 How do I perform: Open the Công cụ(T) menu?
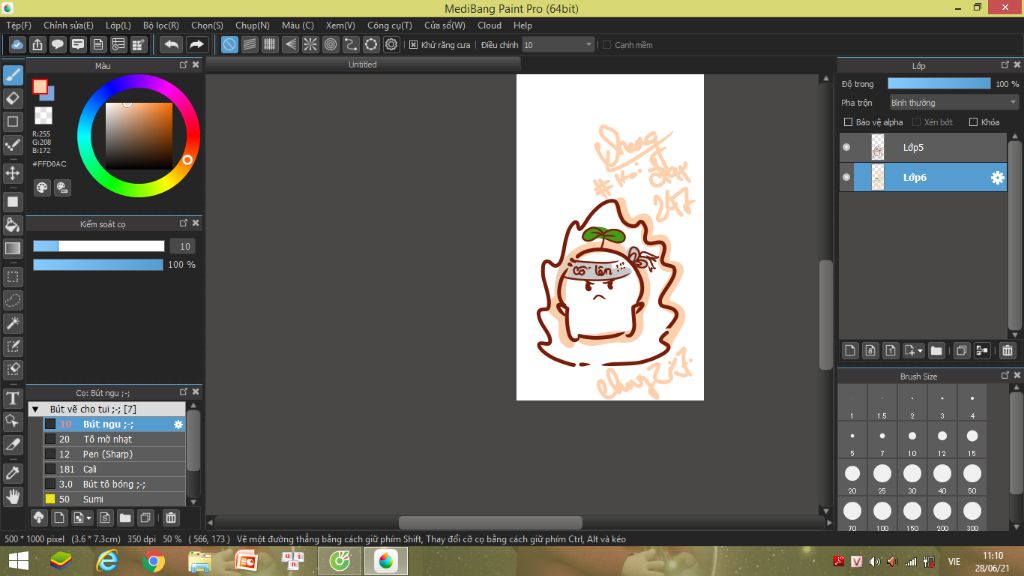pos(389,25)
